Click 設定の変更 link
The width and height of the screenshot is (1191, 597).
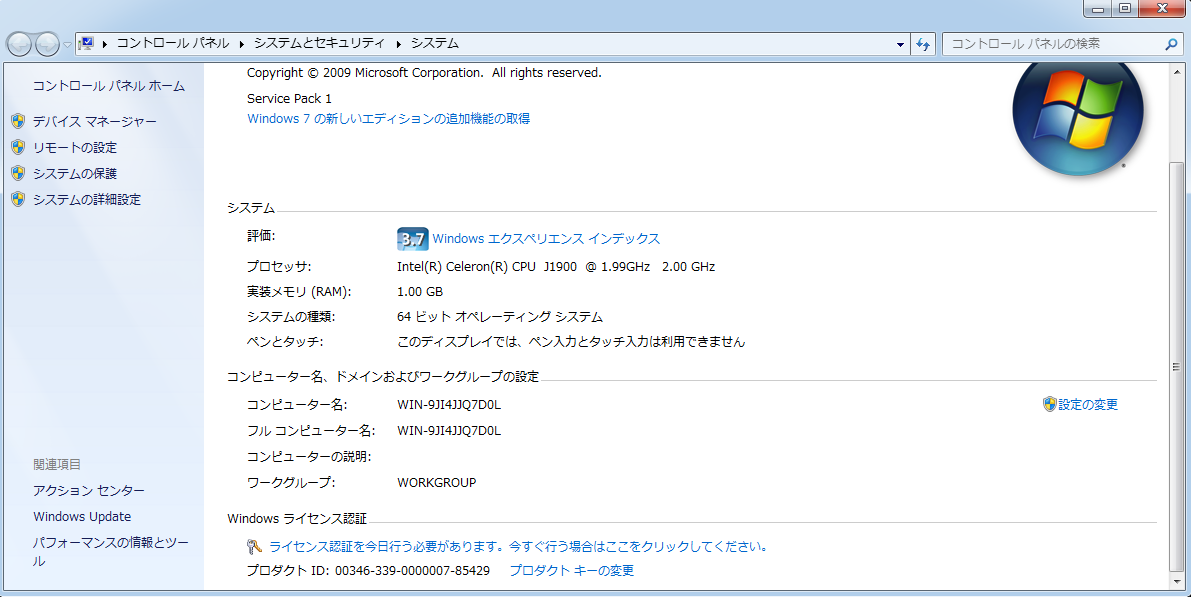point(1088,405)
